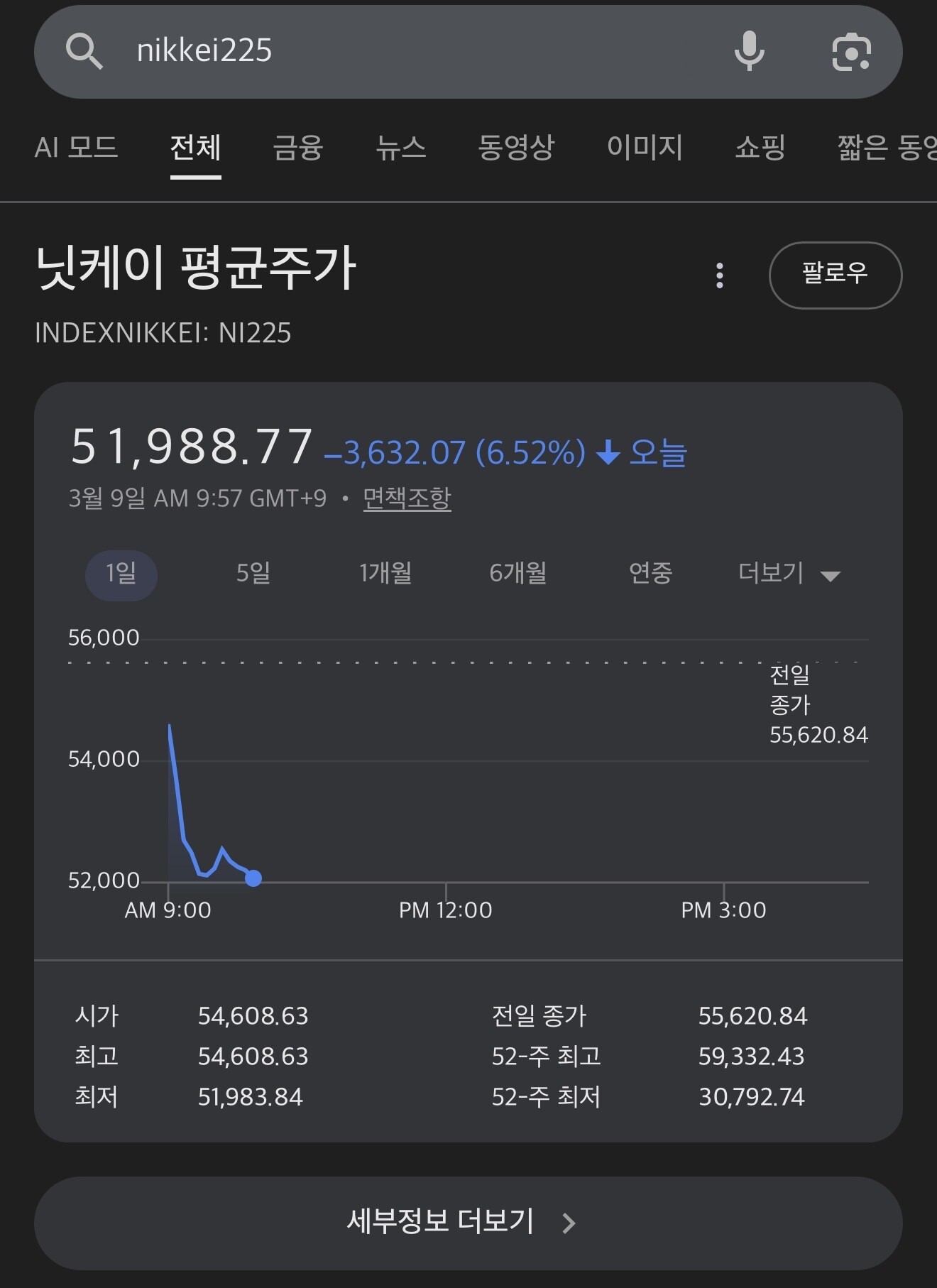
Task: Select the 1일 chart range
Action: 121,574
